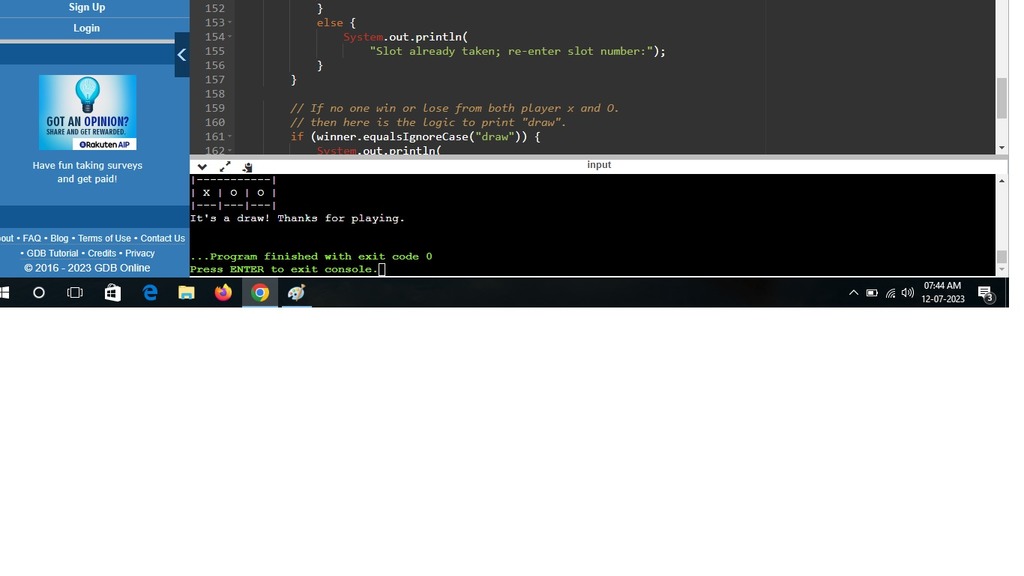This screenshot has height=576, width=1024.
Task: Click the 'Program finished with exit code 0' text
Action: 311,257
